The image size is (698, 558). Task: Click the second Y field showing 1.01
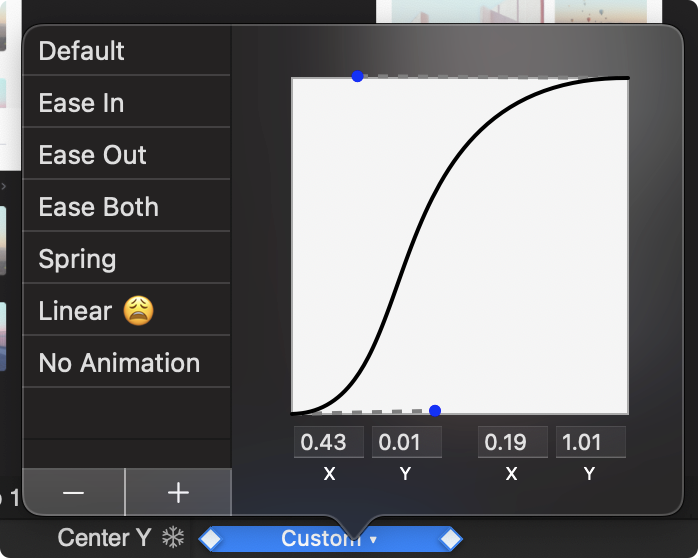tap(590, 442)
